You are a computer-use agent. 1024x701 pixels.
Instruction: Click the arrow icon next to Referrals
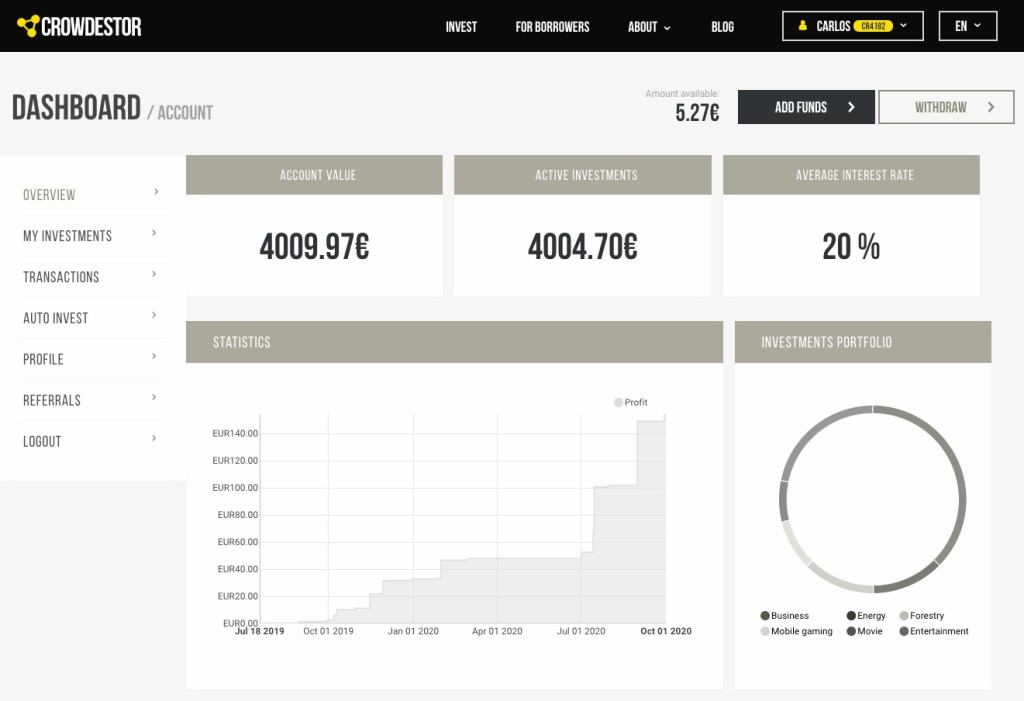point(155,397)
